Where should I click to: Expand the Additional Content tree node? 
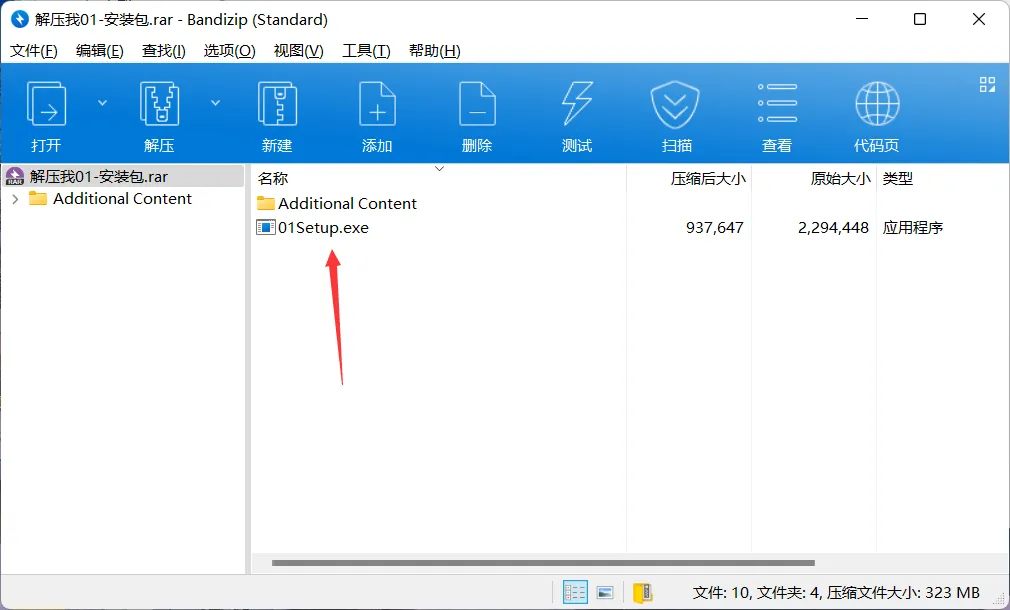click(x=15, y=199)
